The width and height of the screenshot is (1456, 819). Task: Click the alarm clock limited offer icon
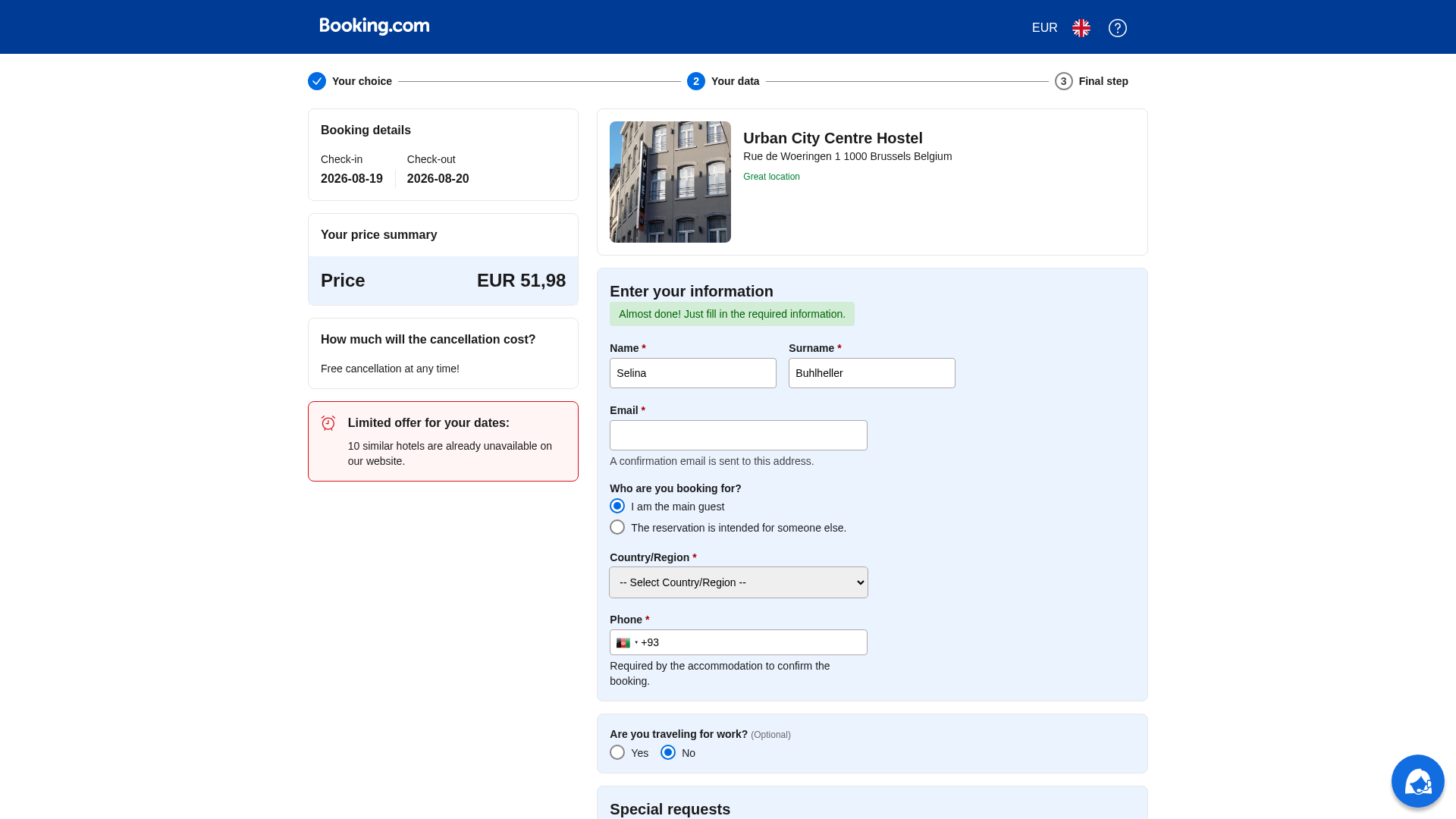click(x=328, y=423)
